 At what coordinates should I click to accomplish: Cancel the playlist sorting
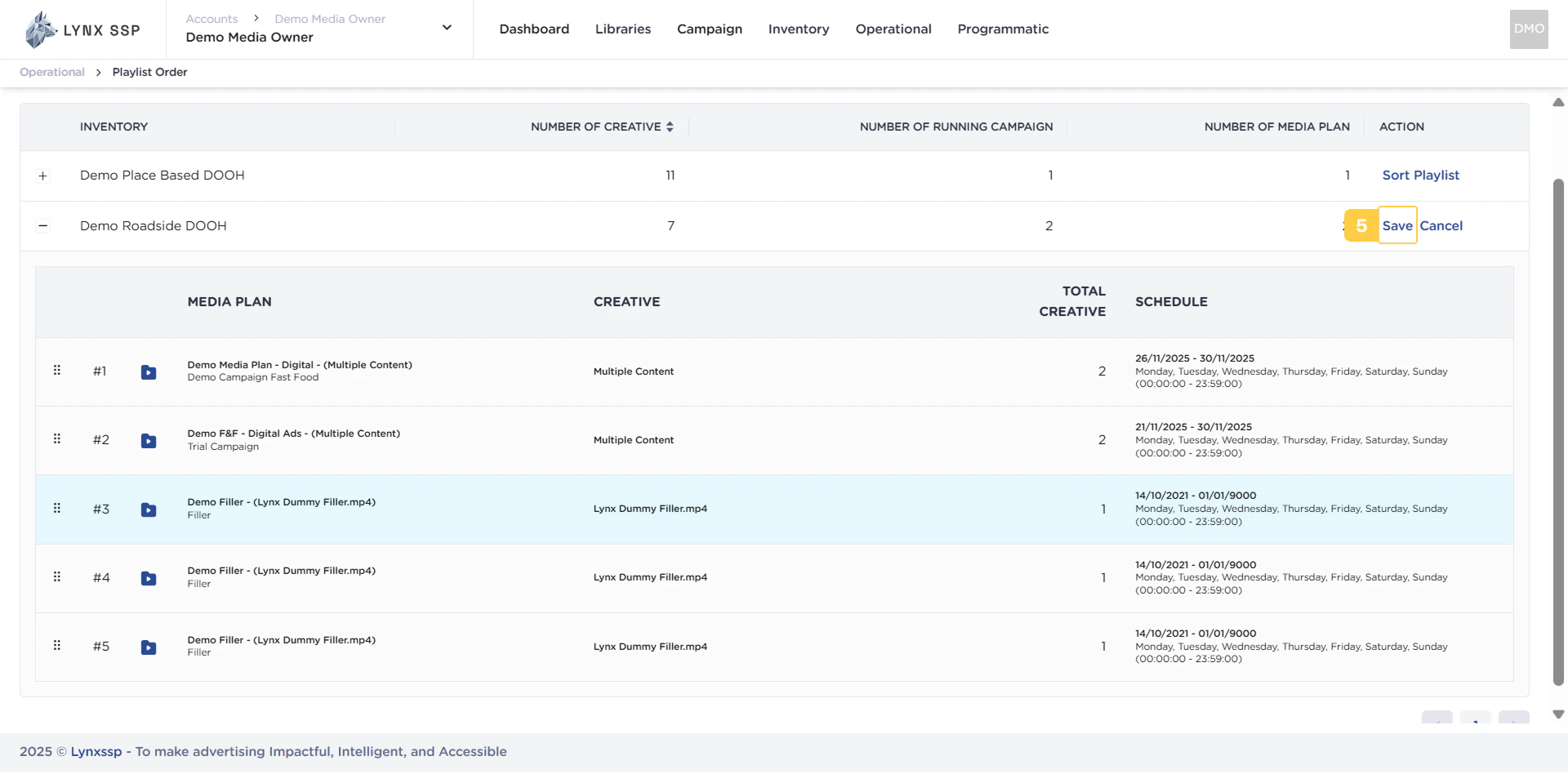(1441, 226)
